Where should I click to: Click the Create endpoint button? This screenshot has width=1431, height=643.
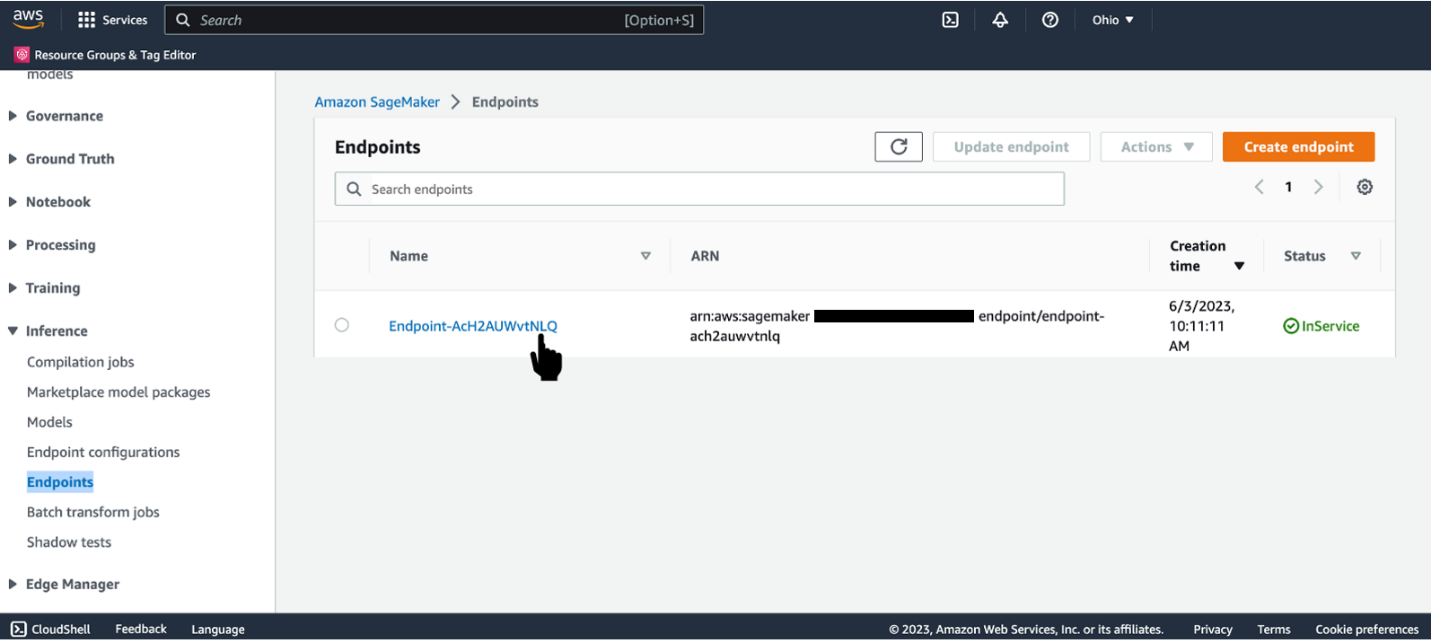coord(1298,147)
